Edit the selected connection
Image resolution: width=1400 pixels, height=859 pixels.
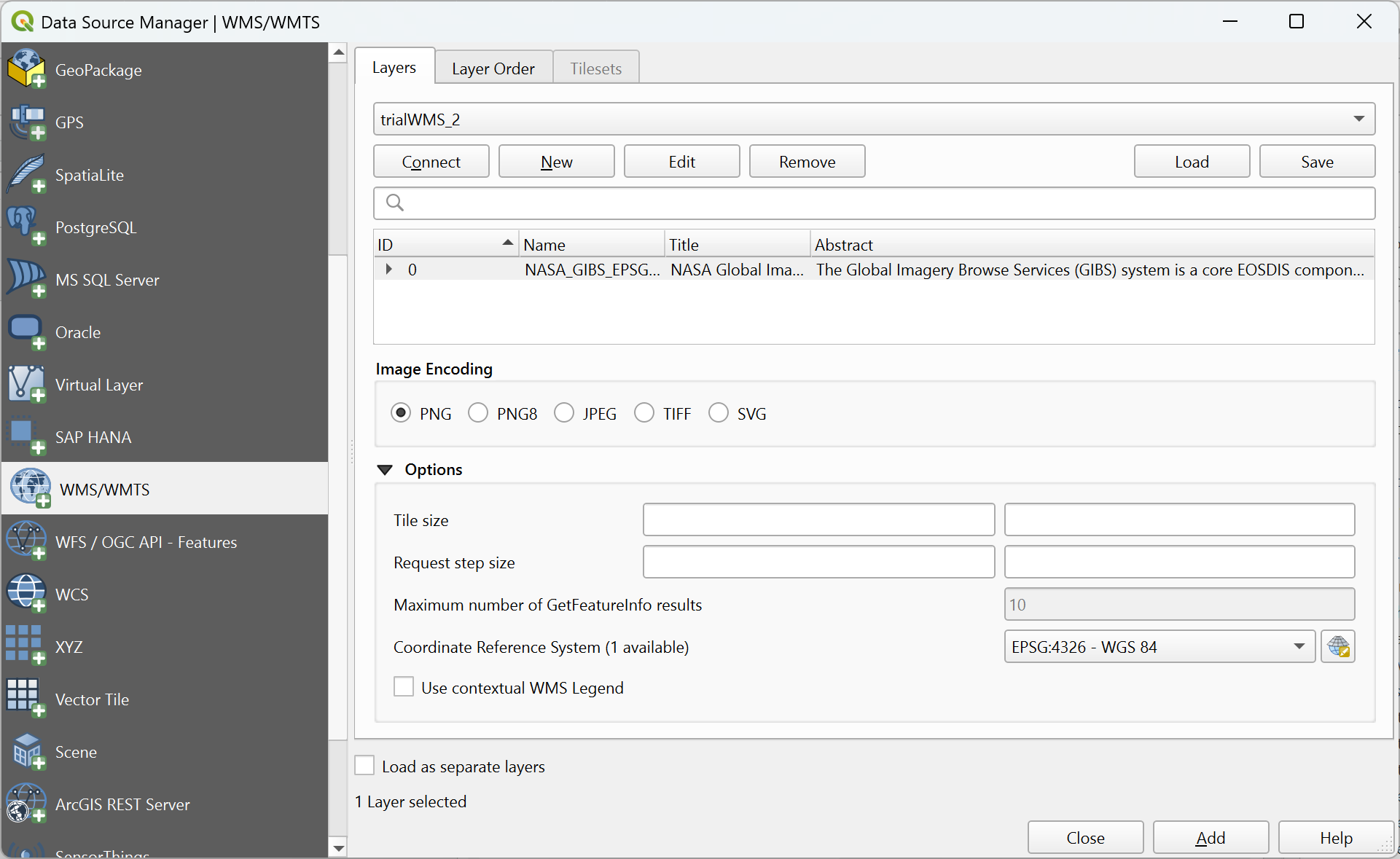(682, 161)
